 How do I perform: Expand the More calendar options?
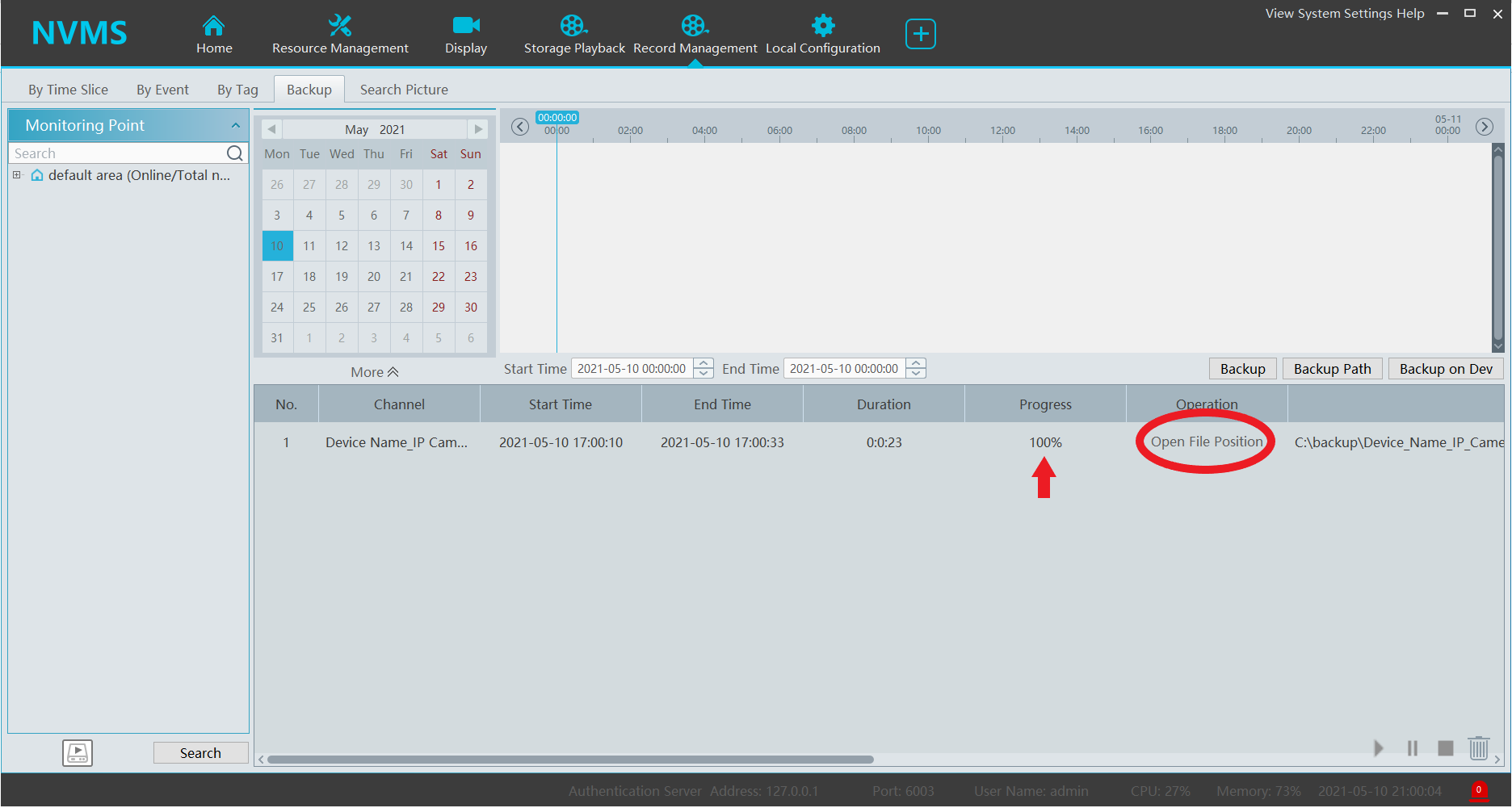pyautogui.click(x=375, y=372)
